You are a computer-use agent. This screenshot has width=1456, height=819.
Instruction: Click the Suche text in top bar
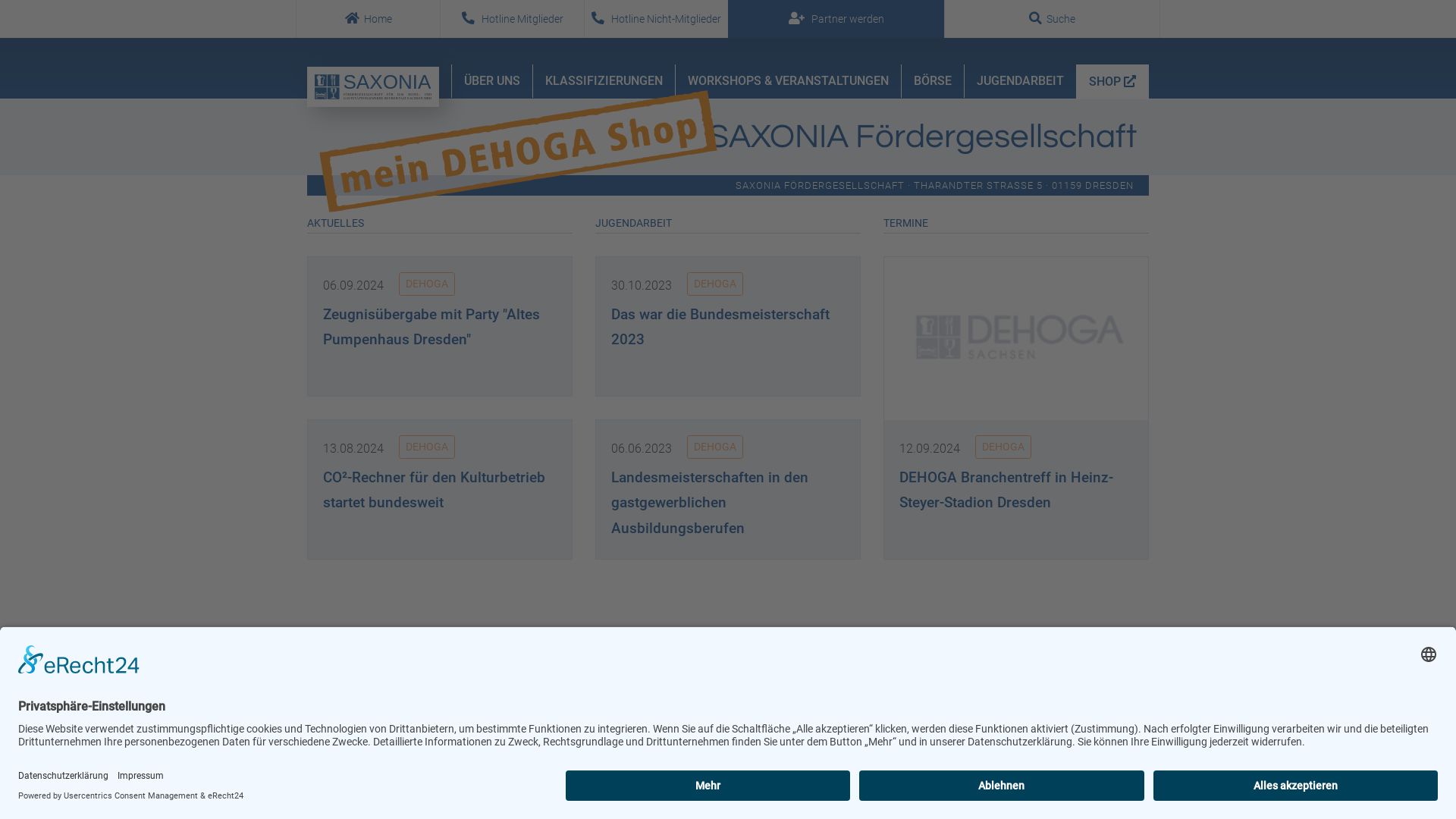tap(1061, 19)
